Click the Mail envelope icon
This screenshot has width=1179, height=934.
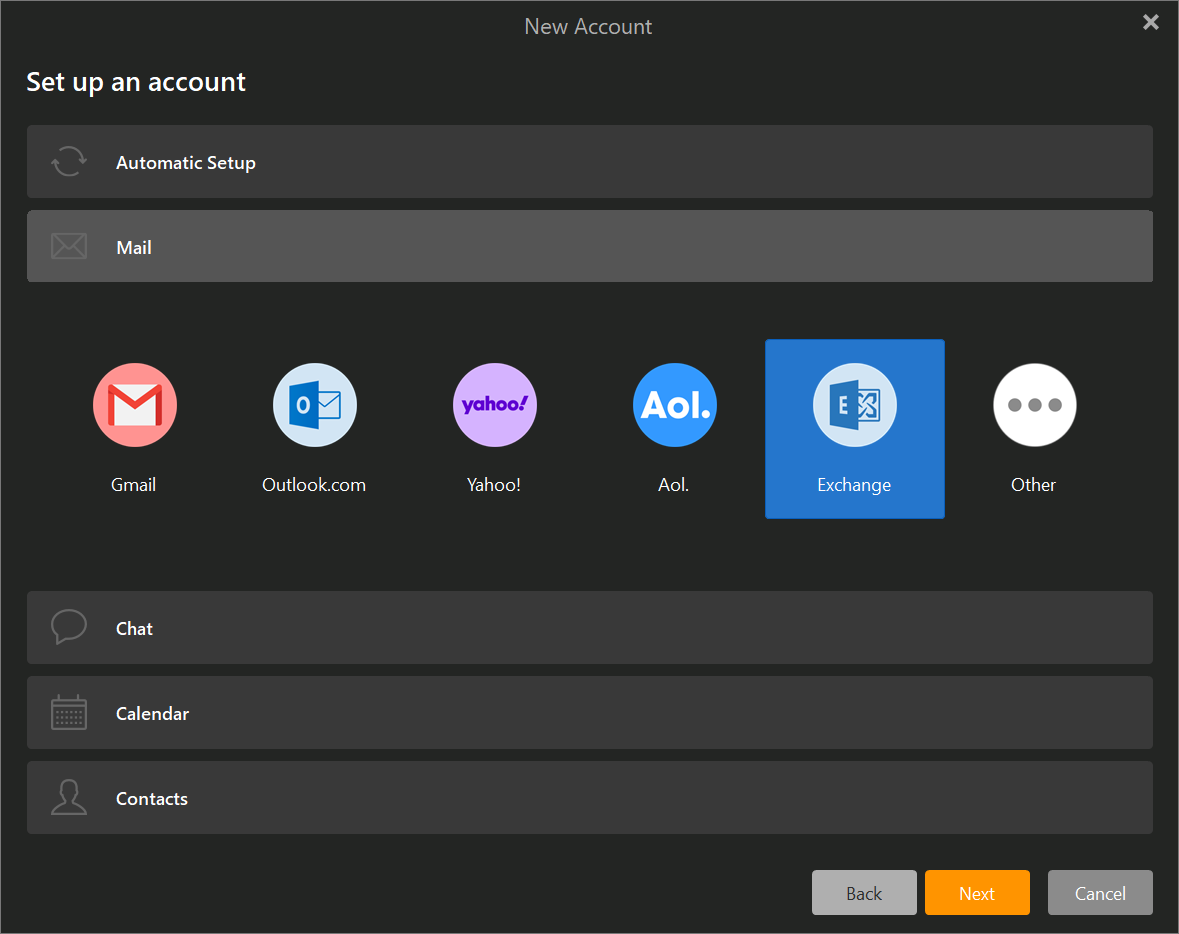(x=69, y=246)
